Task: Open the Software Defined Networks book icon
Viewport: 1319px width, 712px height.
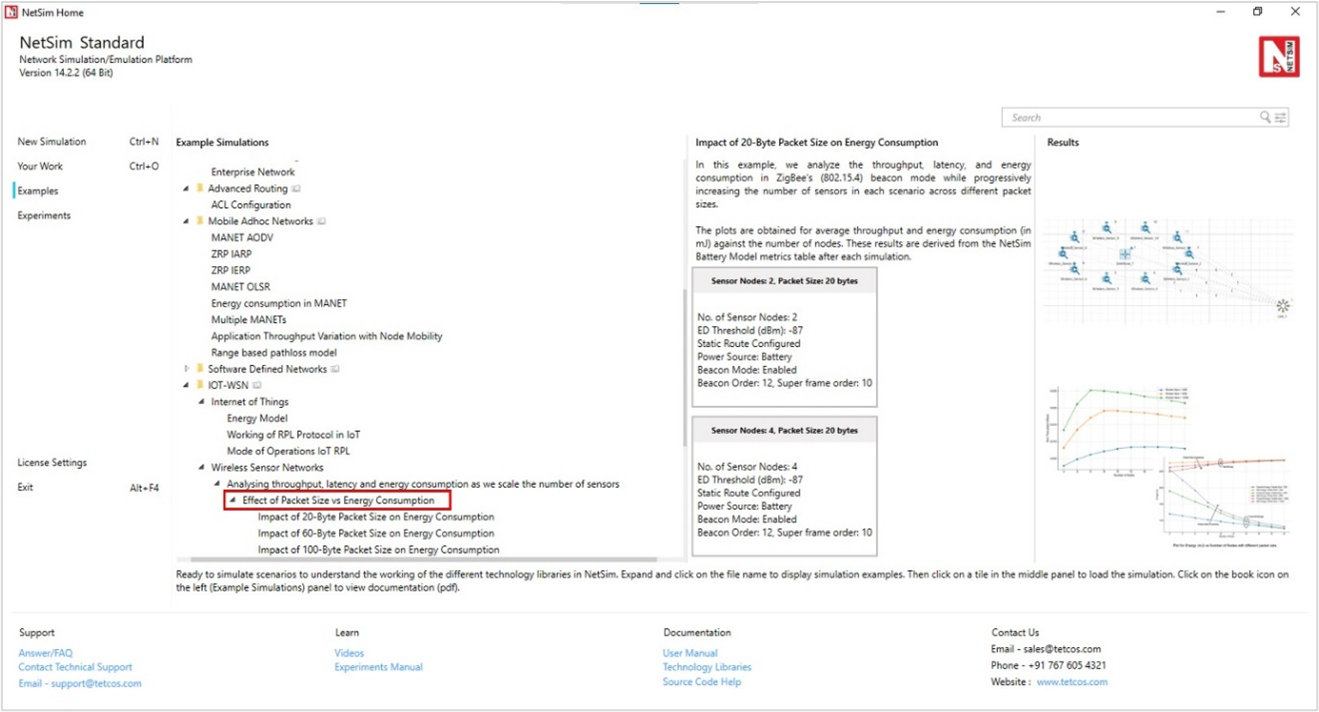Action: pyautogui.click(x=335, y=369)
